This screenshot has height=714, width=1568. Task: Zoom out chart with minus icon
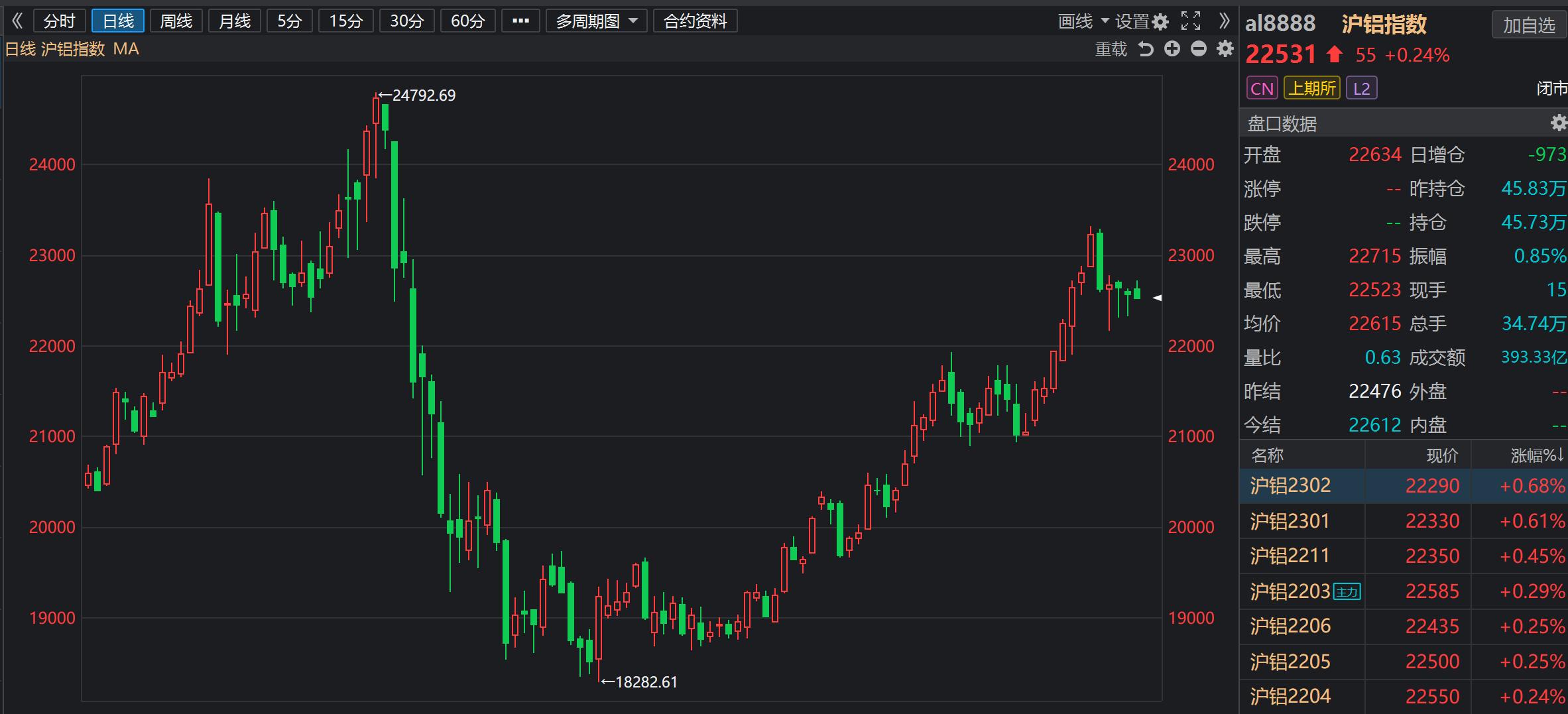(x=1199, y=49)
